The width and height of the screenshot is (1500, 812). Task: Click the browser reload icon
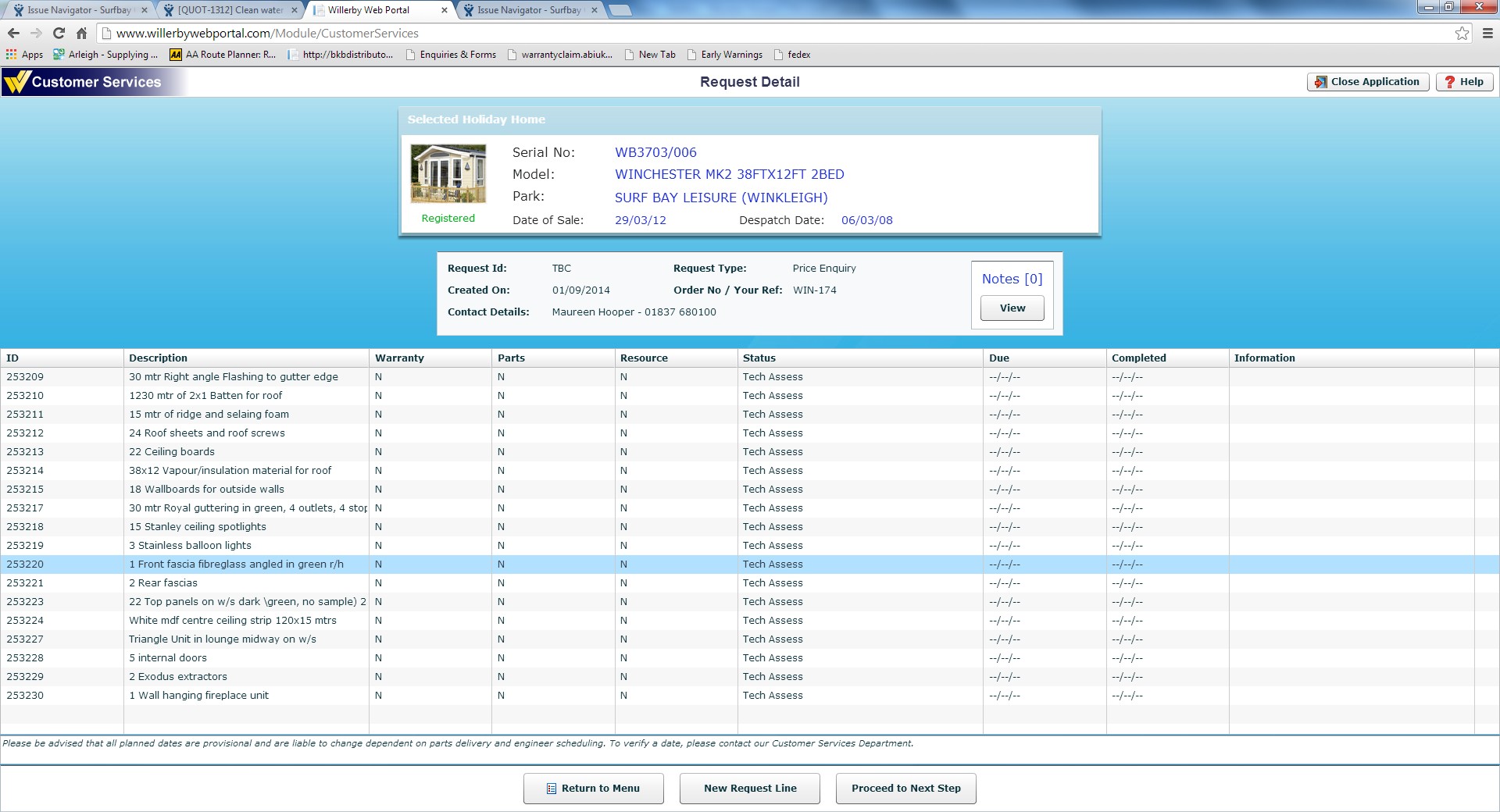(x=59, y=33)
